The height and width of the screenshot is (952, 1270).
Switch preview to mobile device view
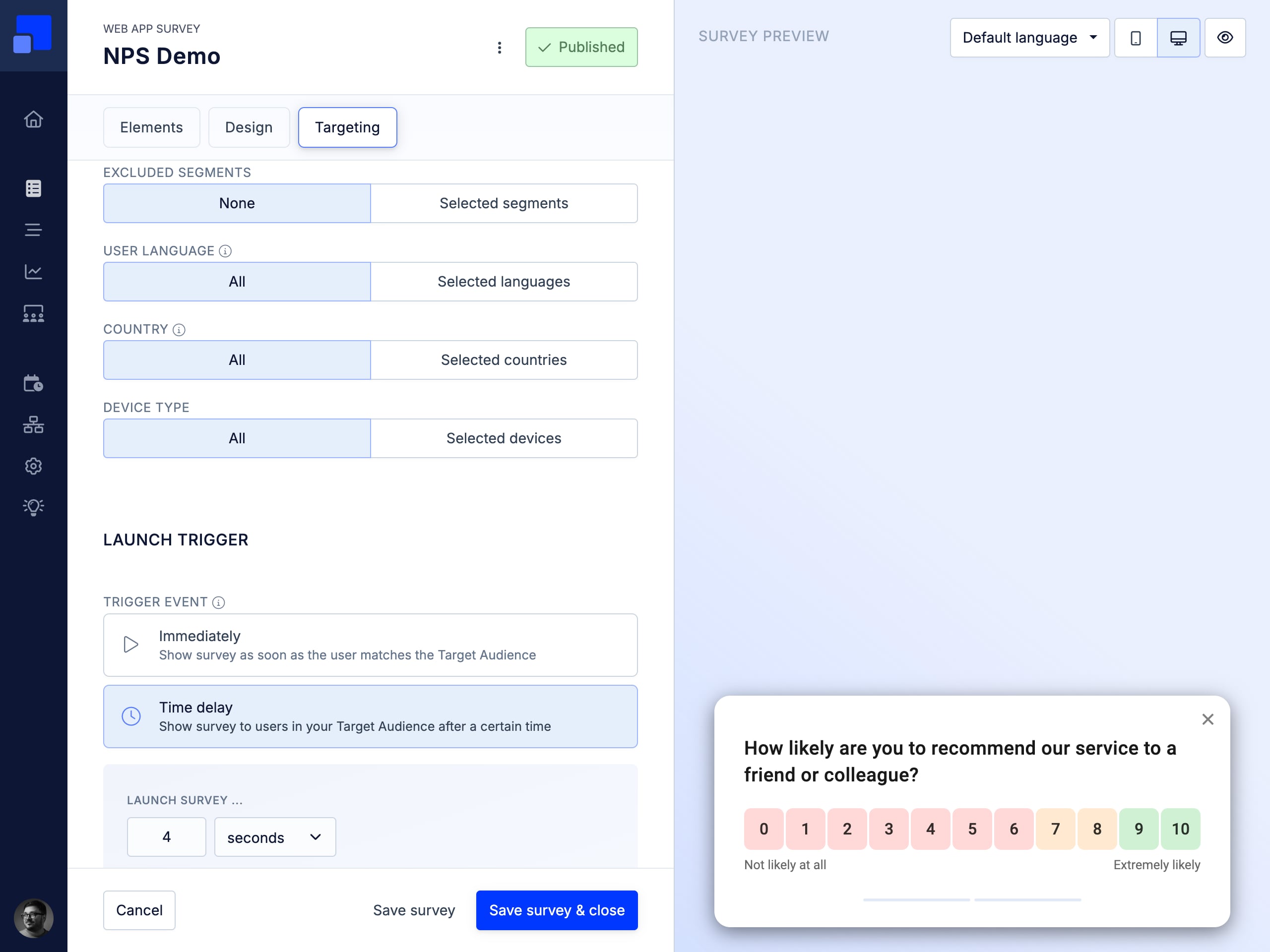(1135, 38)
